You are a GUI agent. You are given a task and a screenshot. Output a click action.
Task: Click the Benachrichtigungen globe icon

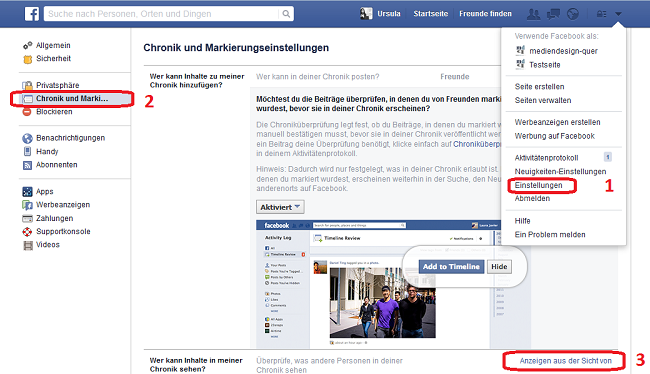click(x=27, y=138)
